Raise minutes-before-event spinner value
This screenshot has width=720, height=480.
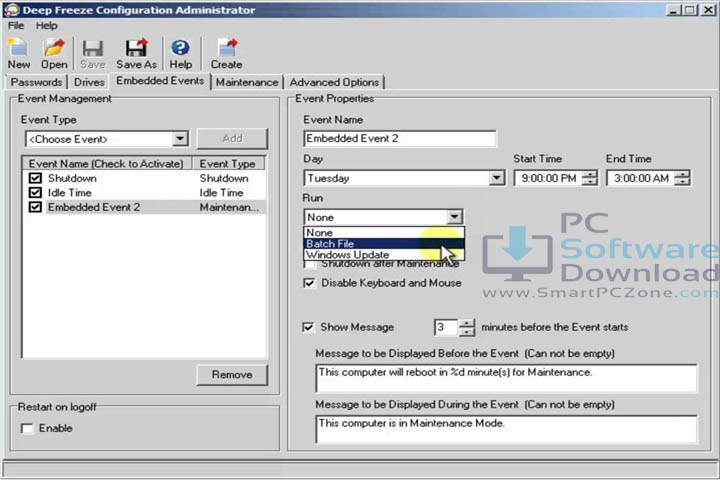tap(467, 323)
